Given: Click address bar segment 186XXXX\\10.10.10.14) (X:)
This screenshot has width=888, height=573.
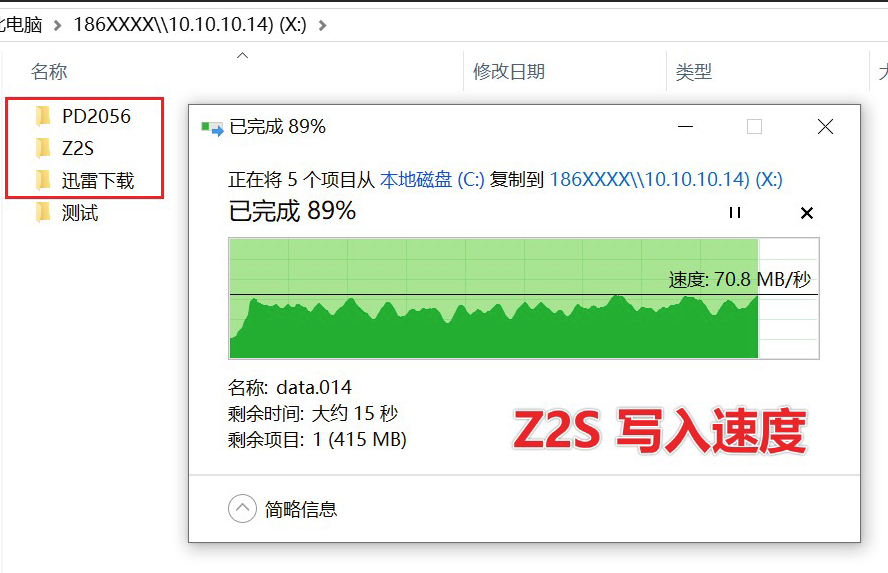Looking at the screenshot, I should click(190, 25).
